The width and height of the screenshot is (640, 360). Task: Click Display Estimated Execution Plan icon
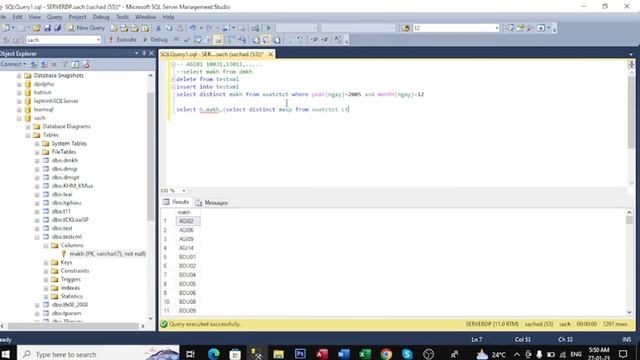(x=198, y=40)
